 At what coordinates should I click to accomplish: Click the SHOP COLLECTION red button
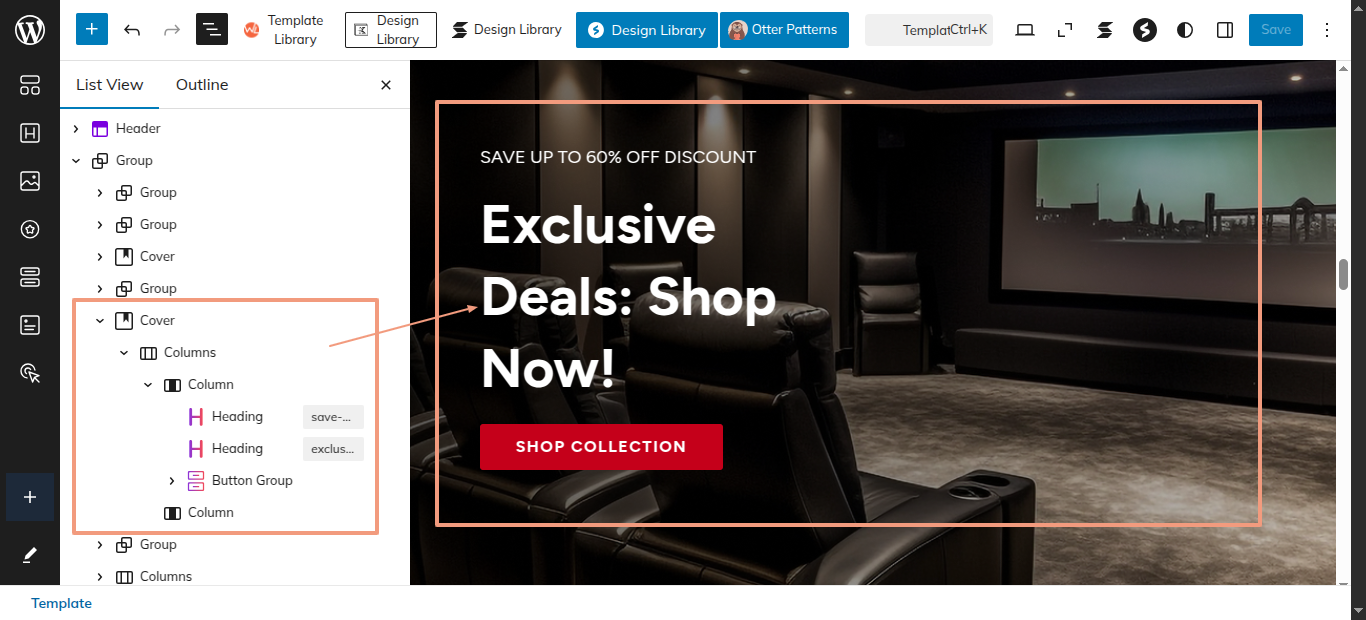[x=601, y=447]
